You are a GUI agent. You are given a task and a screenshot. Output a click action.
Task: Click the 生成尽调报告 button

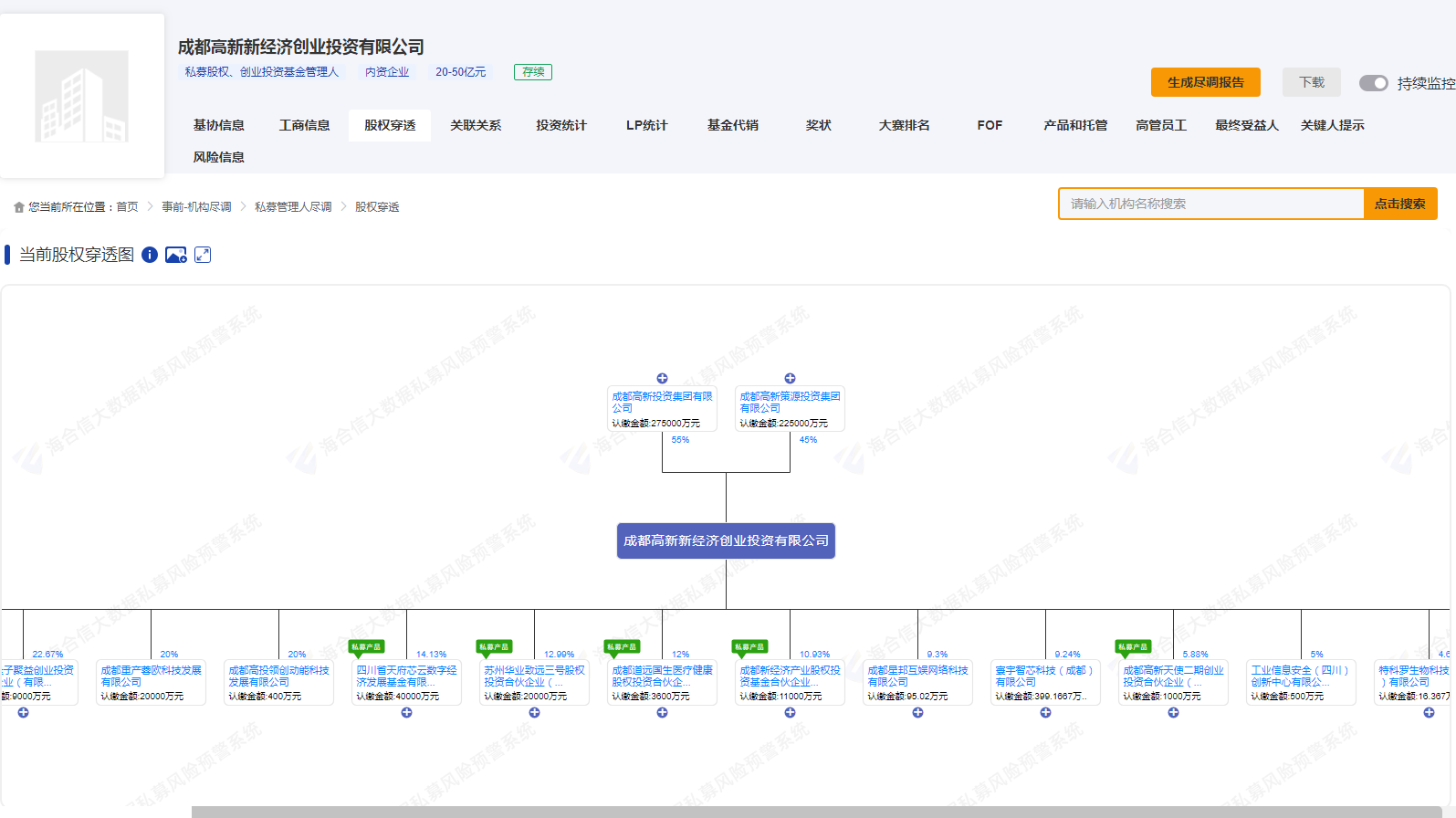tap(1205, 82)
